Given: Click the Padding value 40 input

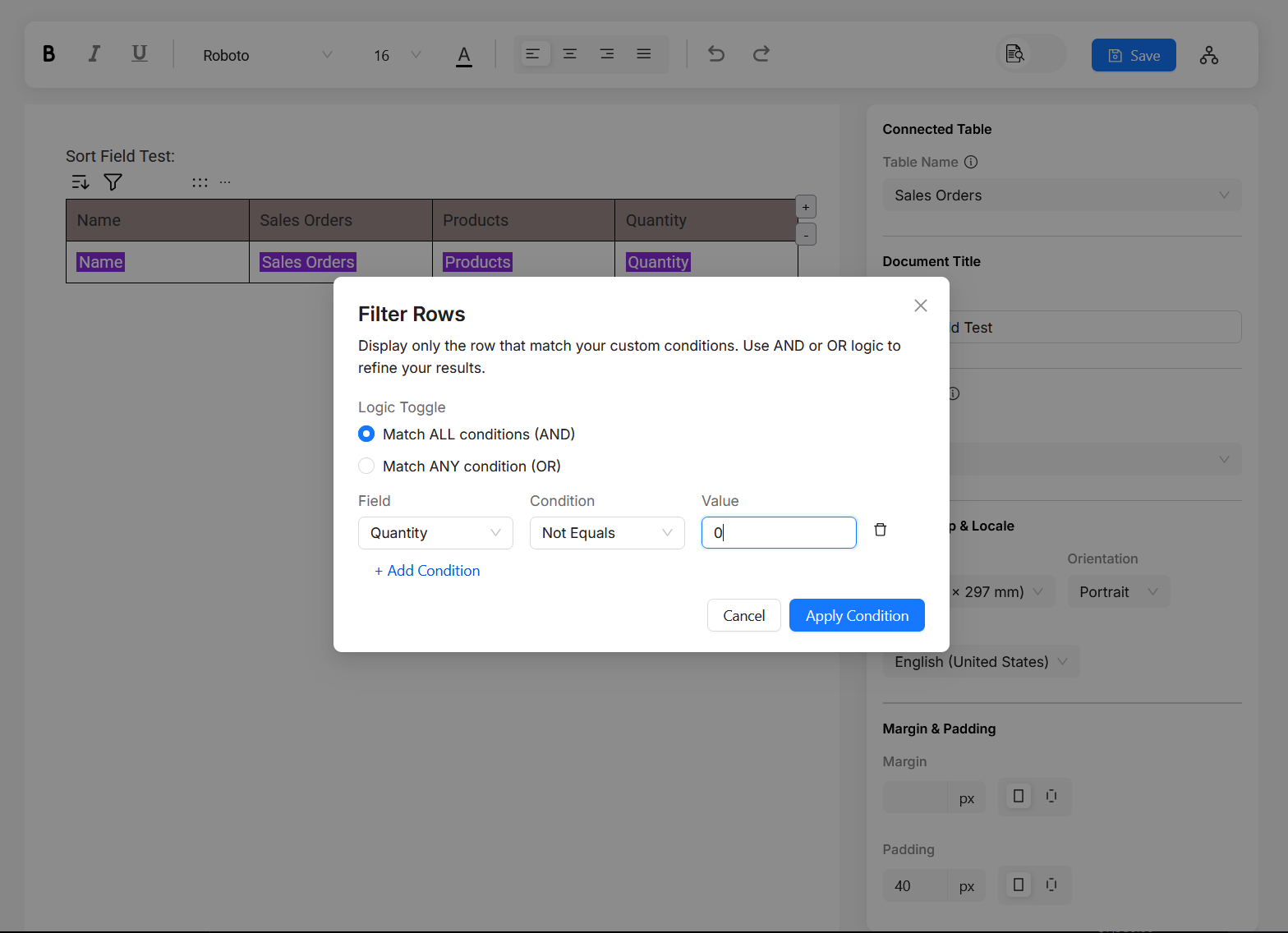Looking at the screenshot, I should (915, 886).
